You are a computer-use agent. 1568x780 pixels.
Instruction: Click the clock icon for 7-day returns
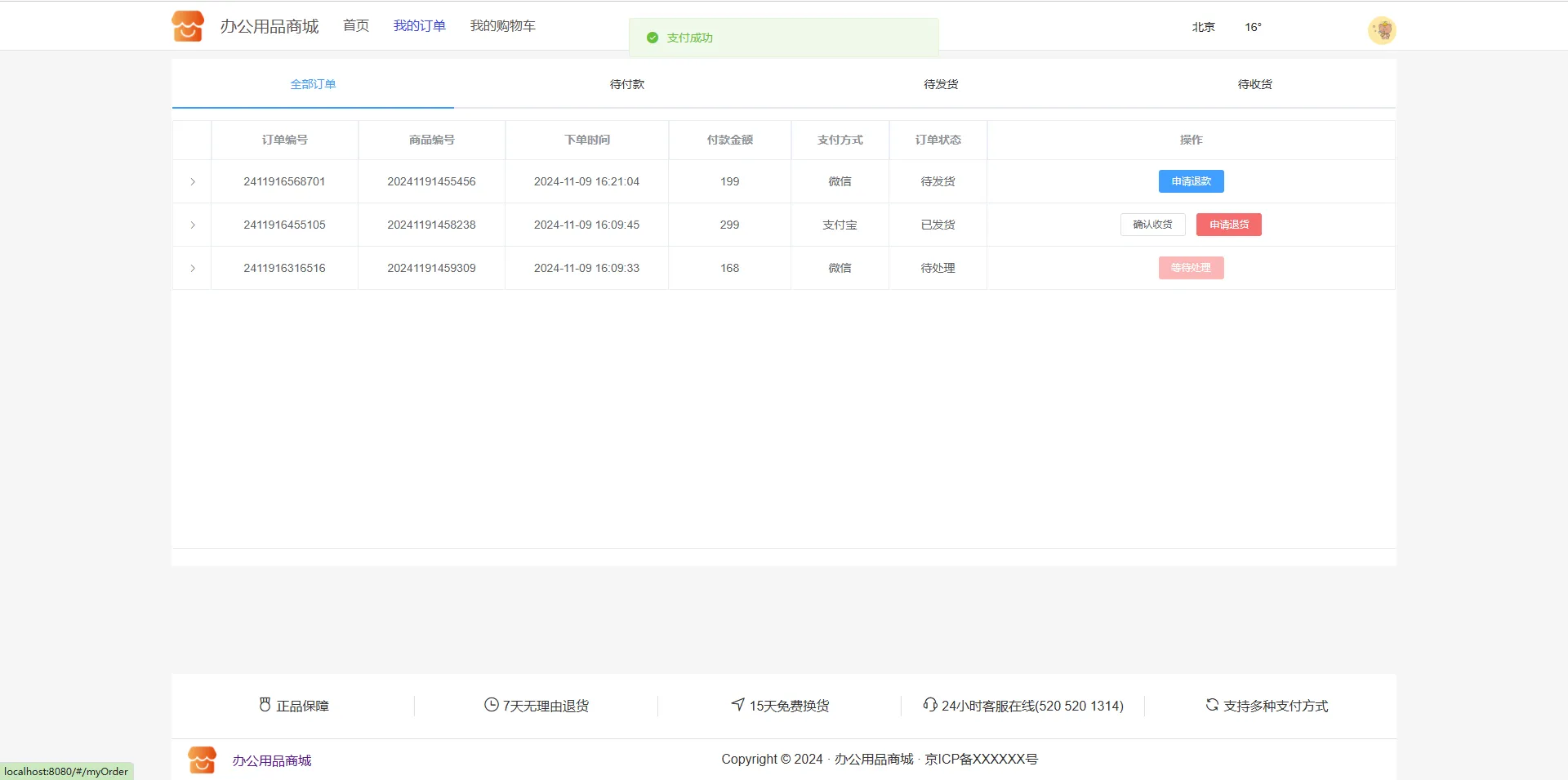tap(491, 705)
